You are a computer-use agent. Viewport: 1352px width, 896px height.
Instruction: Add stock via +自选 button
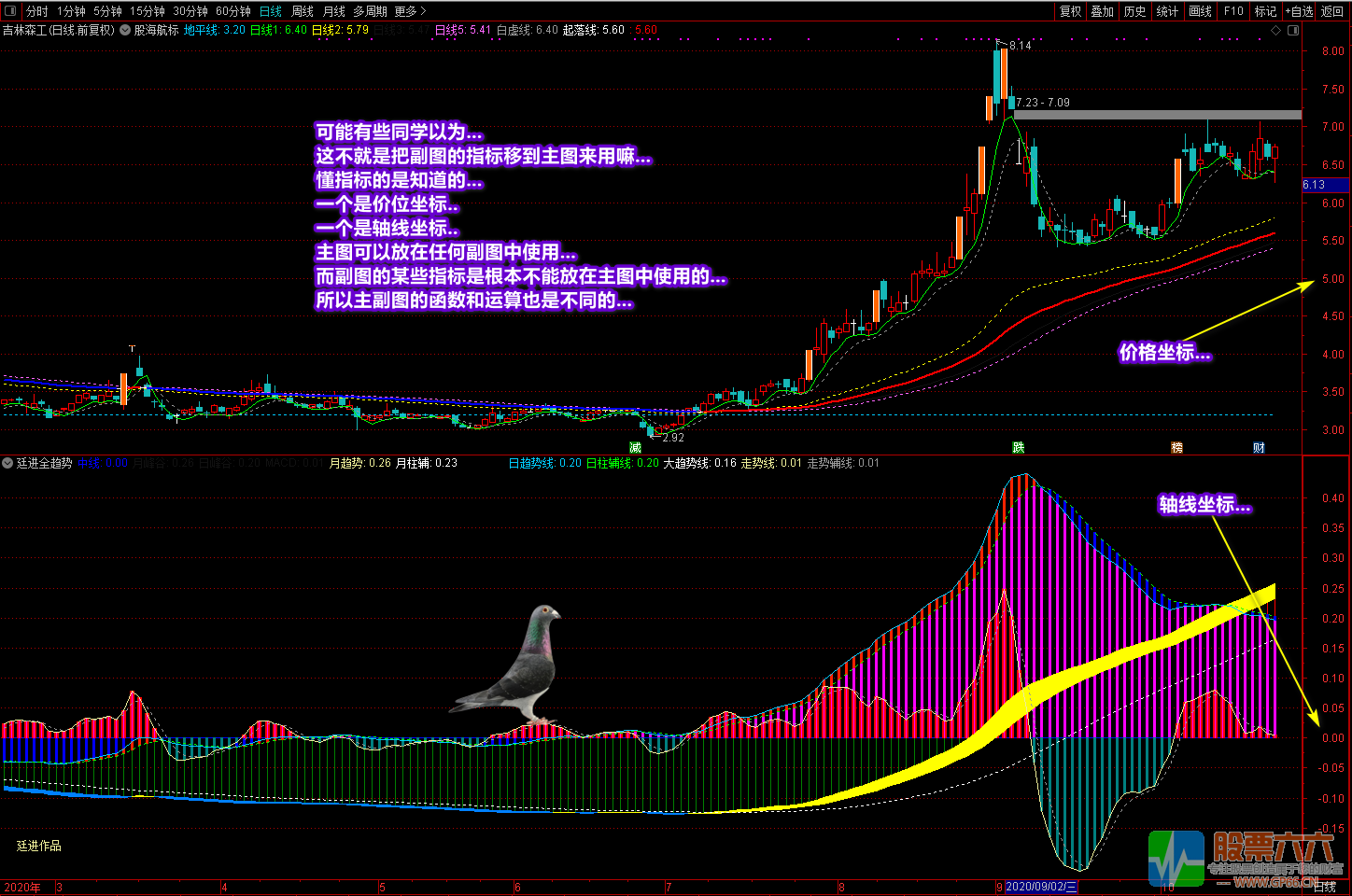tap(1299, 11)
